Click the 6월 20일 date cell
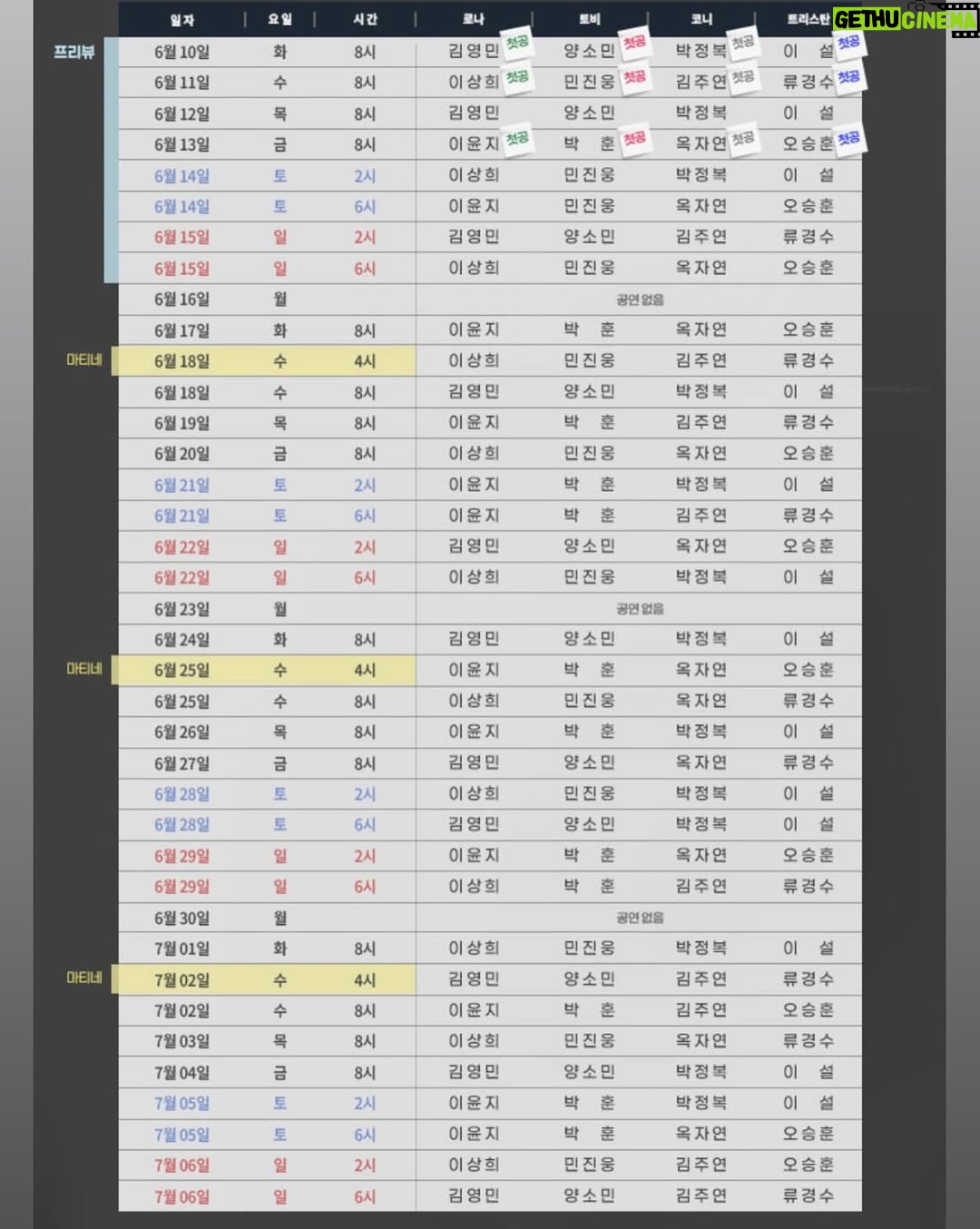Viewport: 980px width, 1229px height. 181,454
